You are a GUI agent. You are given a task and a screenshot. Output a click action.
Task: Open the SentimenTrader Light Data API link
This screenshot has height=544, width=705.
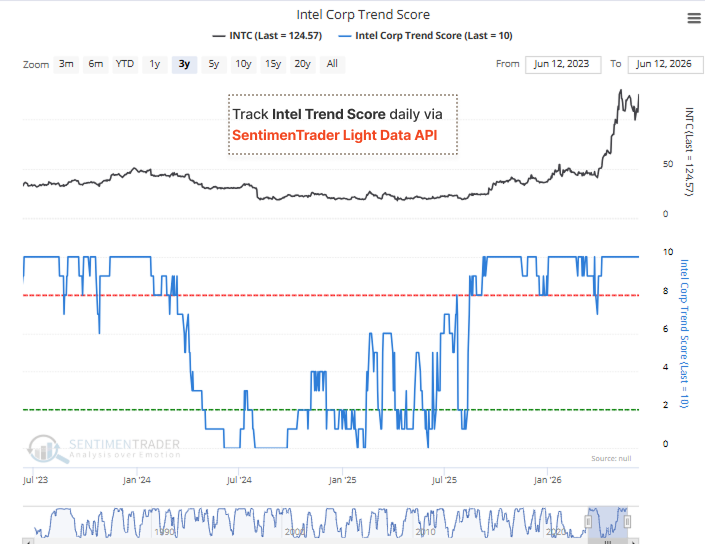pyautogui.click(x=335, y=135)
